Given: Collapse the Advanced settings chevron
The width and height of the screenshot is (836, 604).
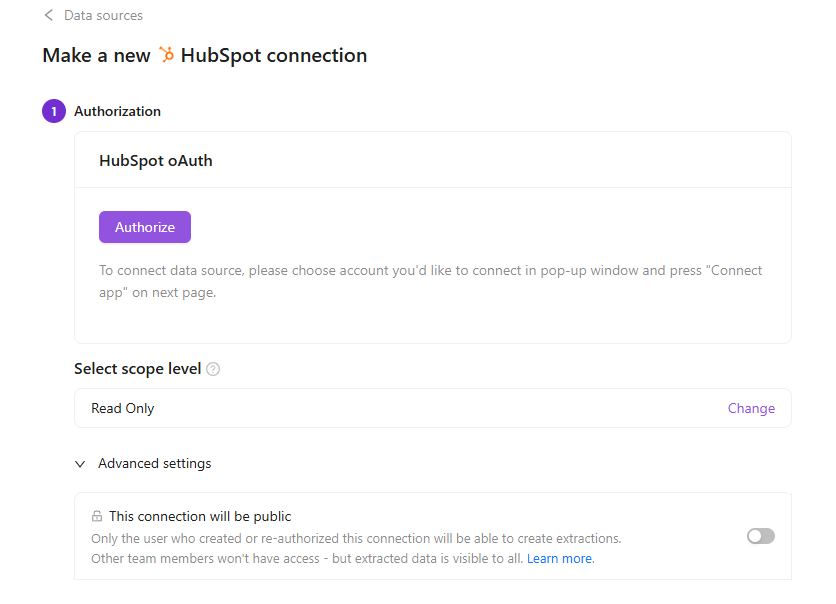Looking at the screenshot, I should (80, 464).
